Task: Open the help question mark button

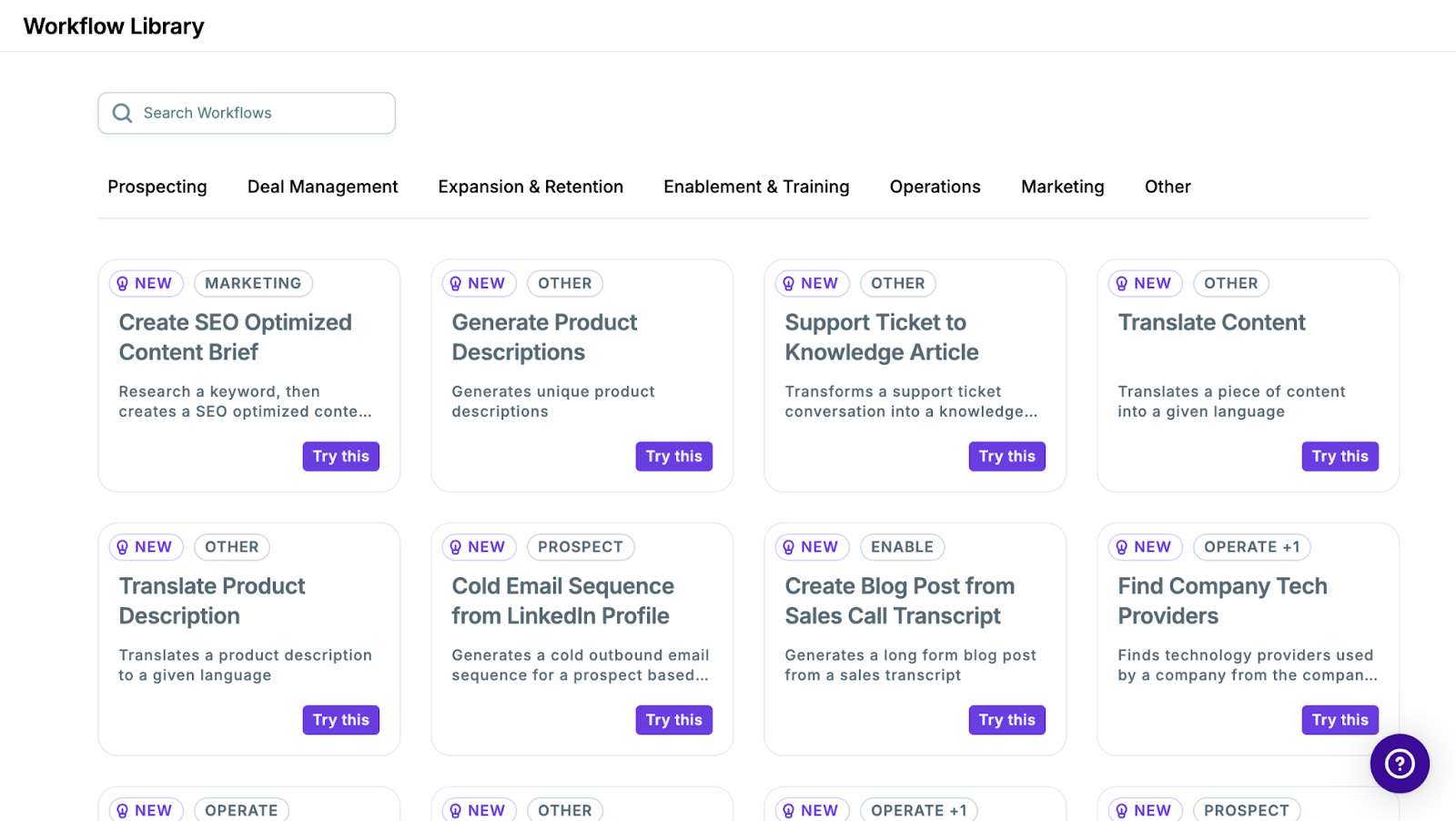Action: coord(1400,764)
